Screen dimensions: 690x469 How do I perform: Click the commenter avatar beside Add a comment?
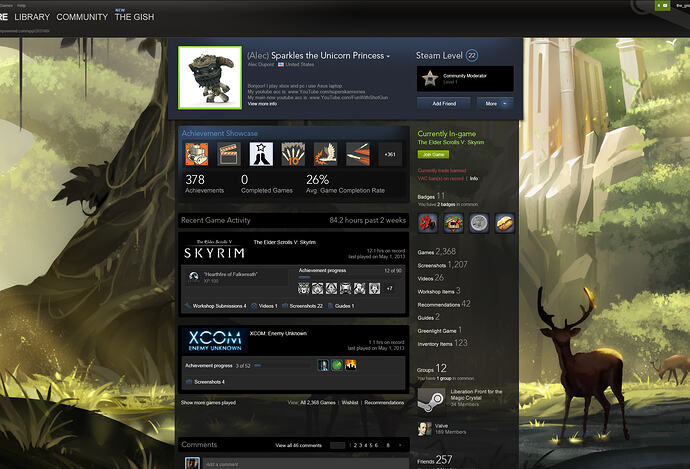[192, 463]
